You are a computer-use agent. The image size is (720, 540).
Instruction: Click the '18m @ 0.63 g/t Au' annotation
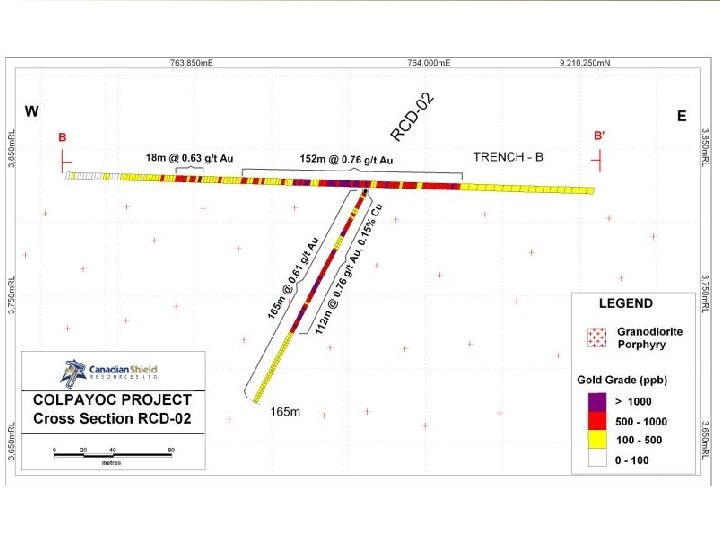[189, 158]
